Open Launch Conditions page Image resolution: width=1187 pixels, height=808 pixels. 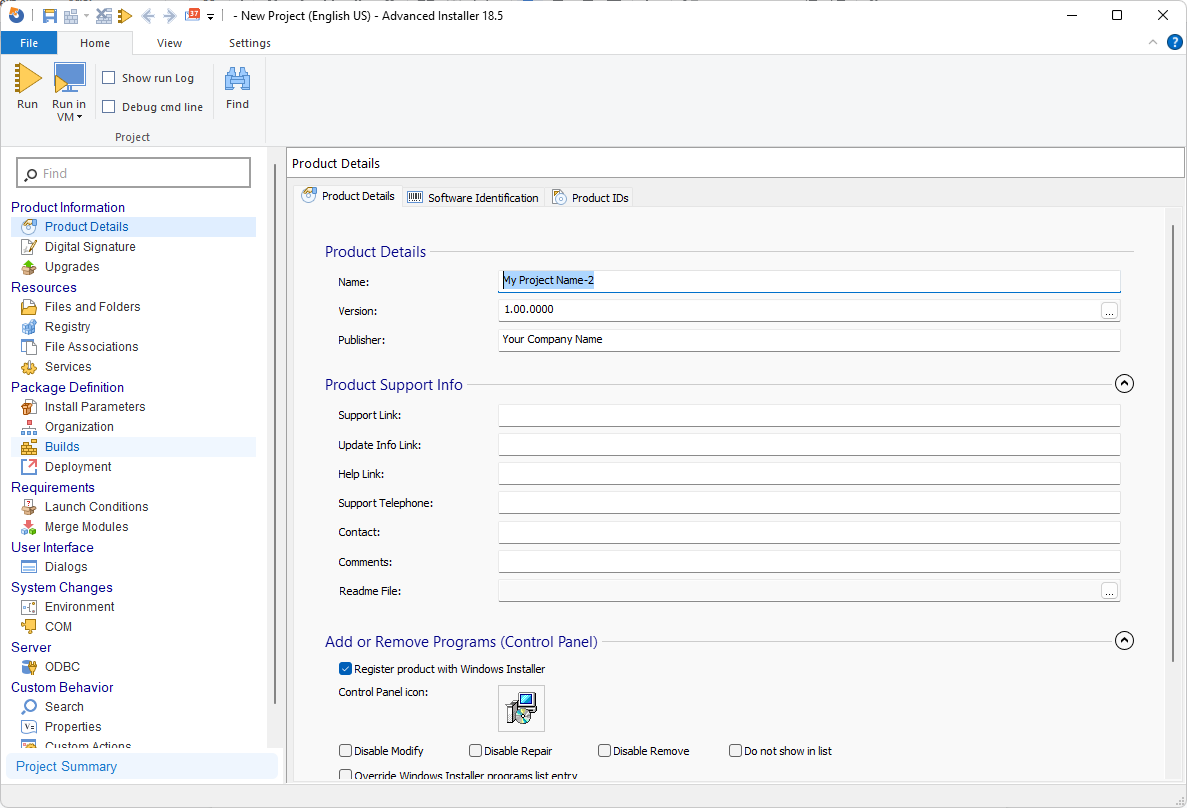click(x=96, y=507)
